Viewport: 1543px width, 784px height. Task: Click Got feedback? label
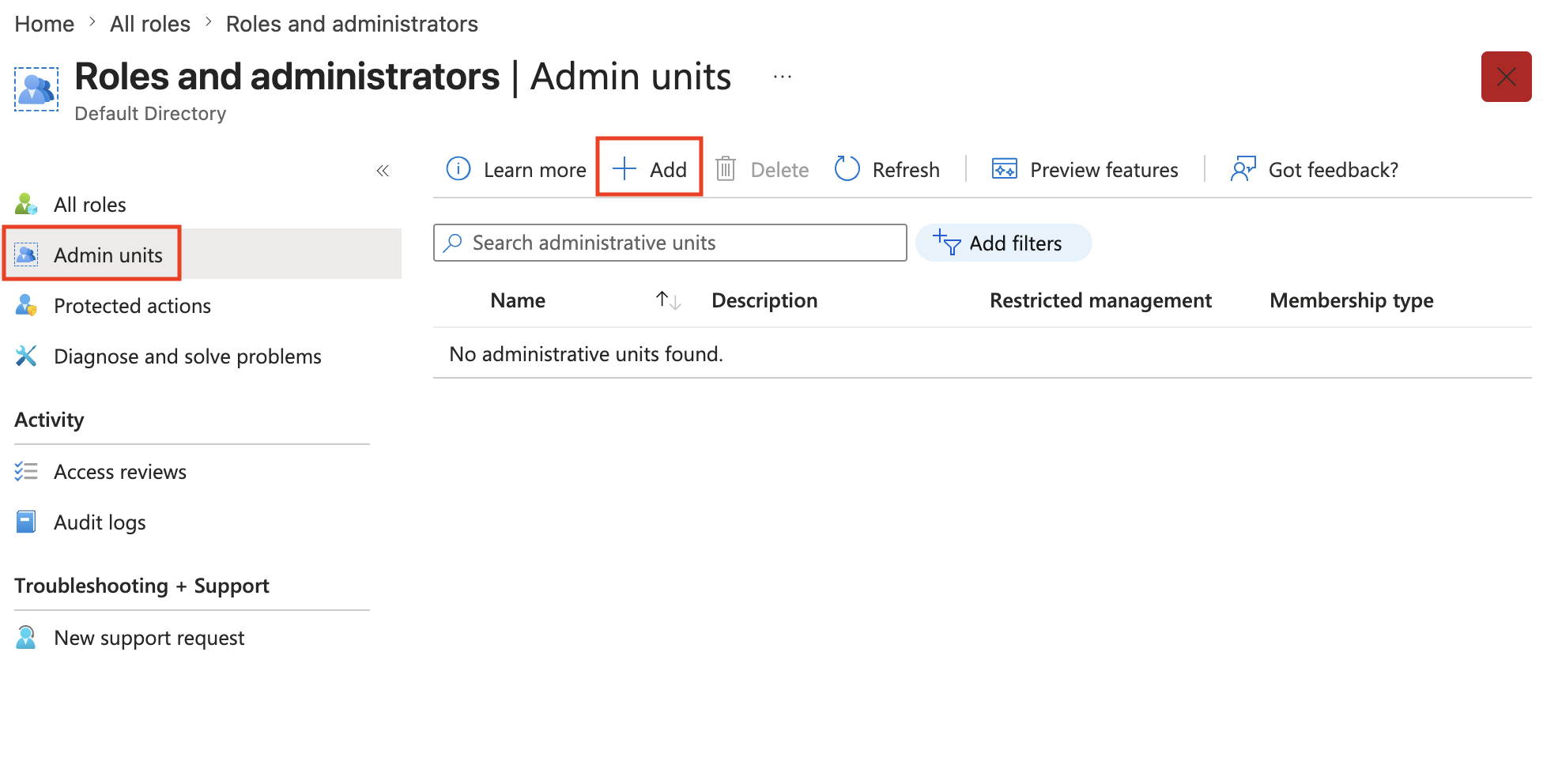tap(1334, 169)
